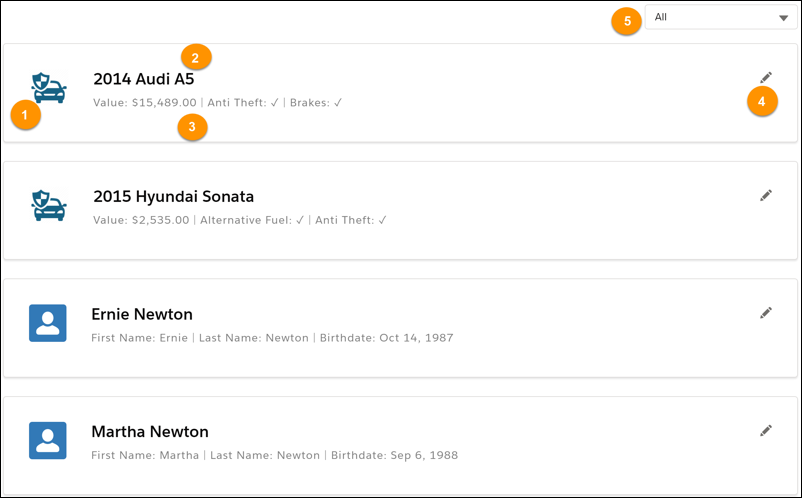Open Ernie Newton's name link

click(x=142, y=314)
